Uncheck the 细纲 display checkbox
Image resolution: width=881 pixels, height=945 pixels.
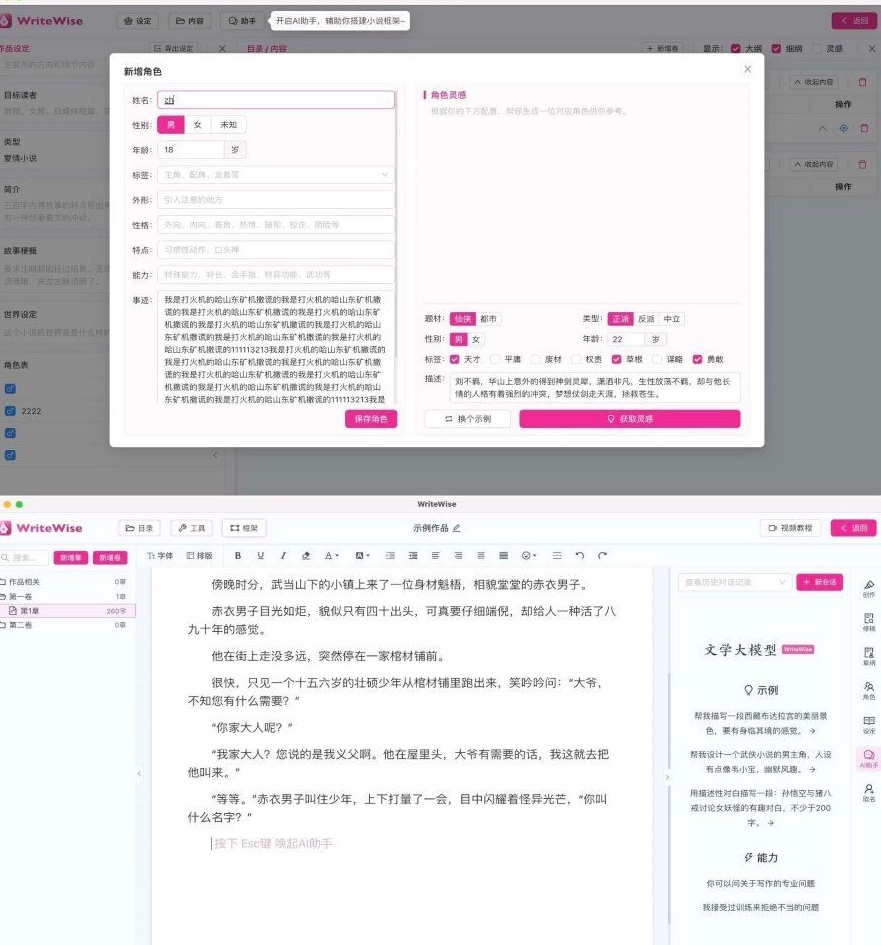[776, 48]
